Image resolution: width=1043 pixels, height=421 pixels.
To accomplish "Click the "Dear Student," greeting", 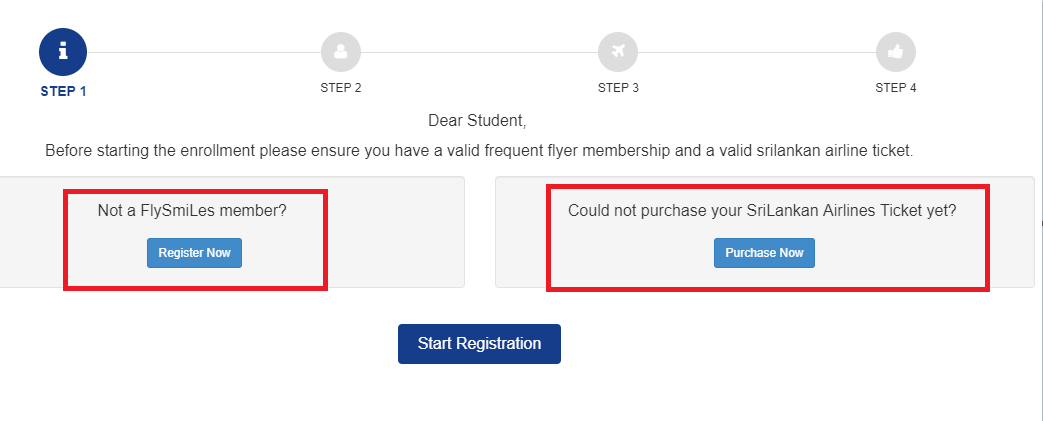I will point(477,121).
